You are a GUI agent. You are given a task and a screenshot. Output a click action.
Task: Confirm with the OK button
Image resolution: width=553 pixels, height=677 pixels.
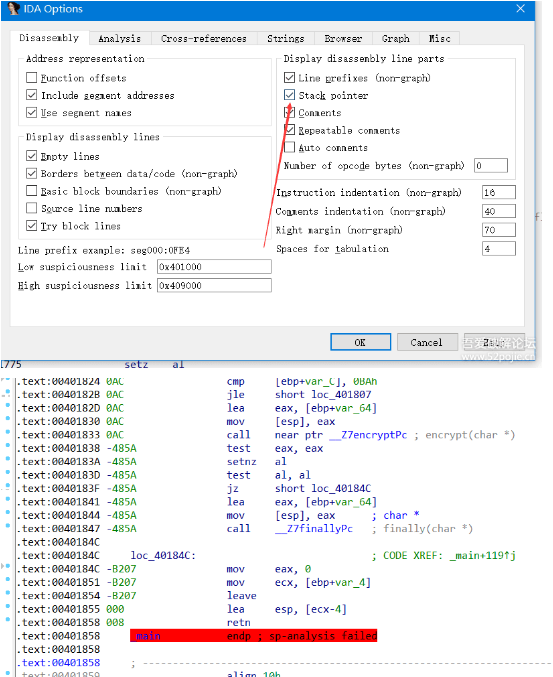click(x=360, y=342)
